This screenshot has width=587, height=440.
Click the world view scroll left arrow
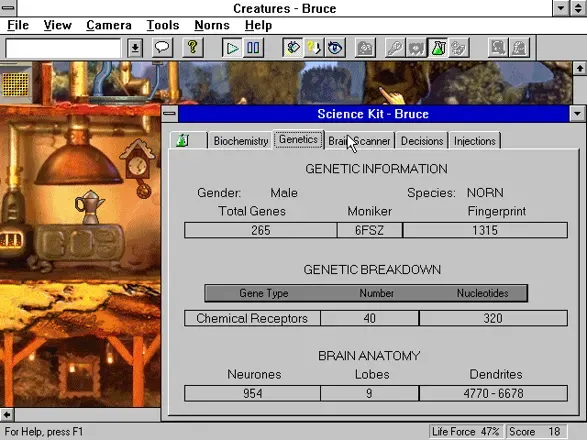7,414
